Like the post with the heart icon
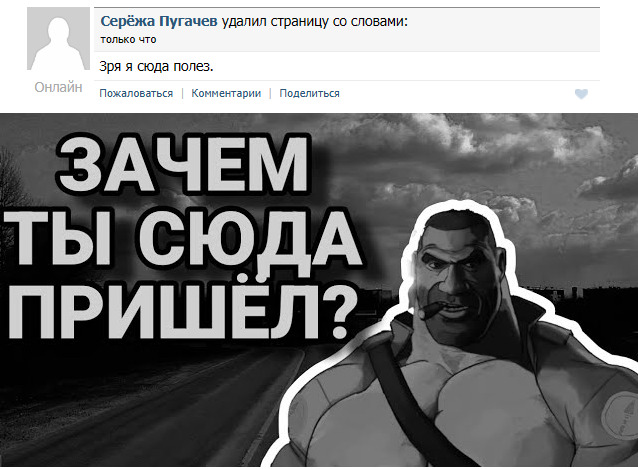This screenshot has height=469, width=638. (x=581, y=94)
